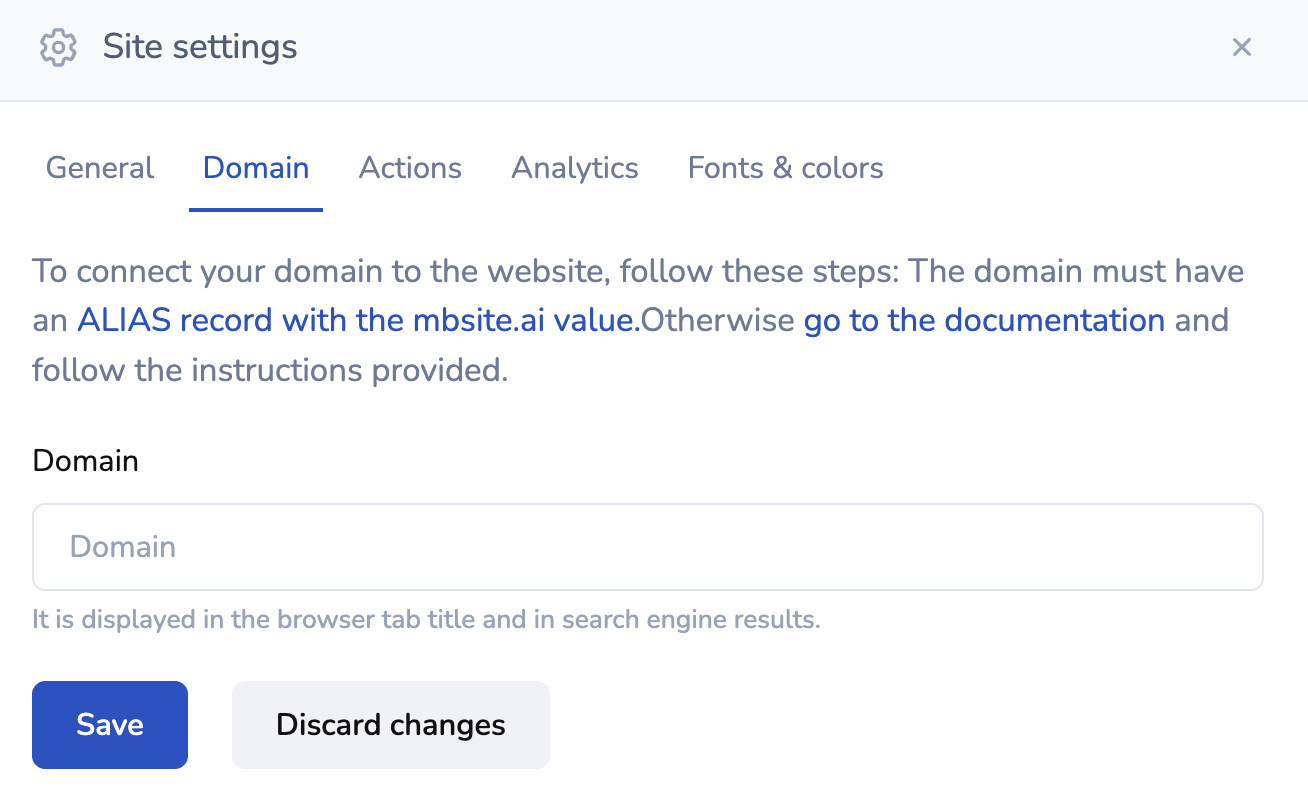Click the Discard changes button

391,725
